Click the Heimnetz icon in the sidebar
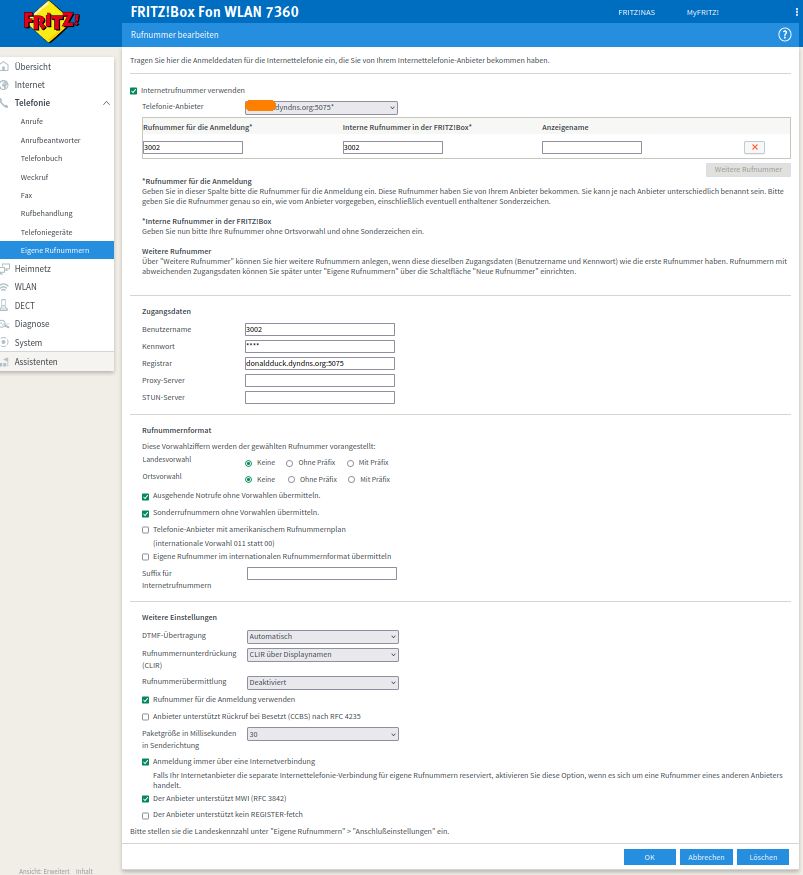This screenshot has width=803, height=875. pyautogui.click(x=5, y=268)
